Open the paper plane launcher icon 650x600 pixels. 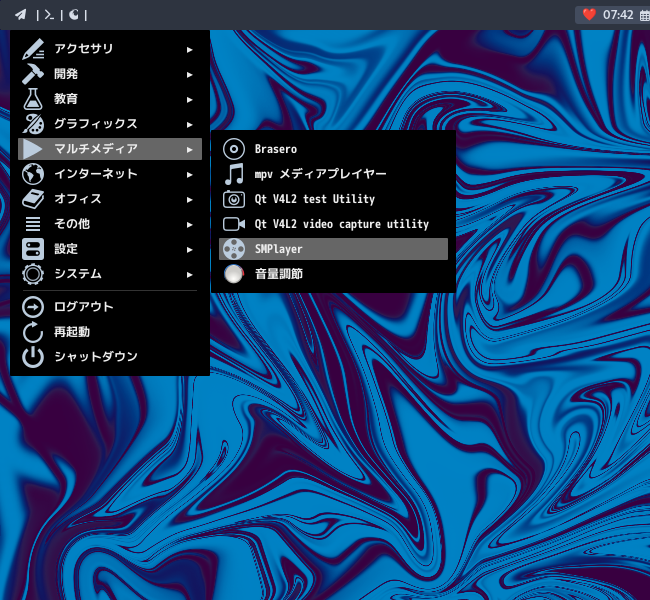(x=21, y=15)
